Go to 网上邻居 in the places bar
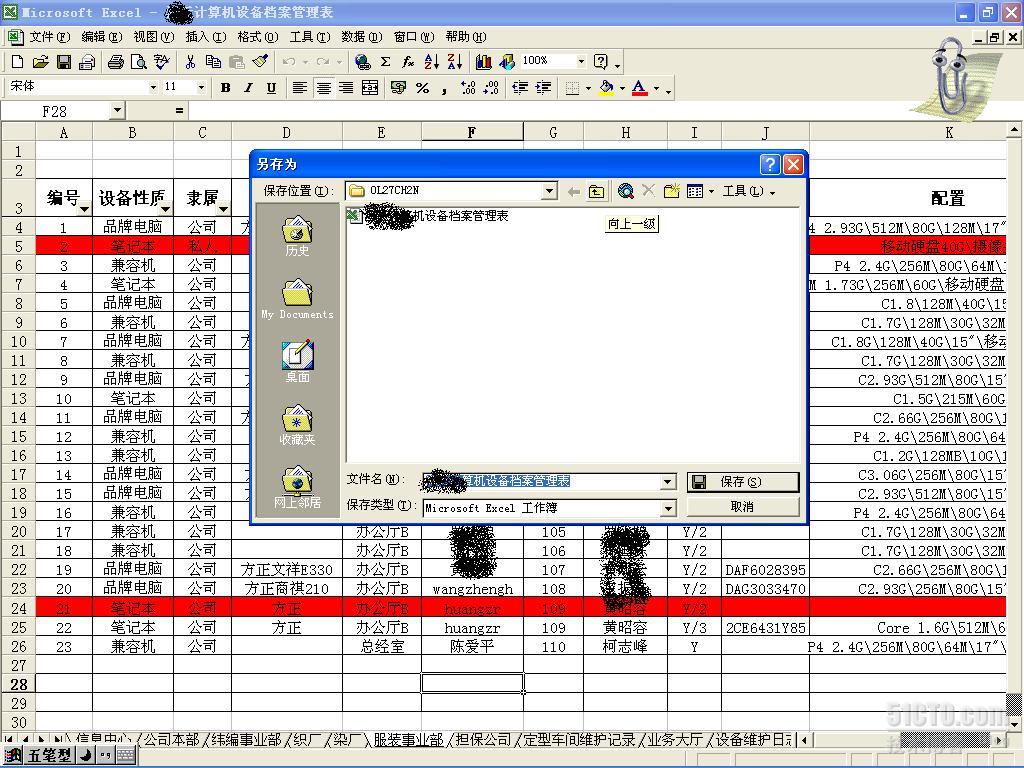Image resolution: width=1024 pixels, height=768 pixels. point(297,488)
